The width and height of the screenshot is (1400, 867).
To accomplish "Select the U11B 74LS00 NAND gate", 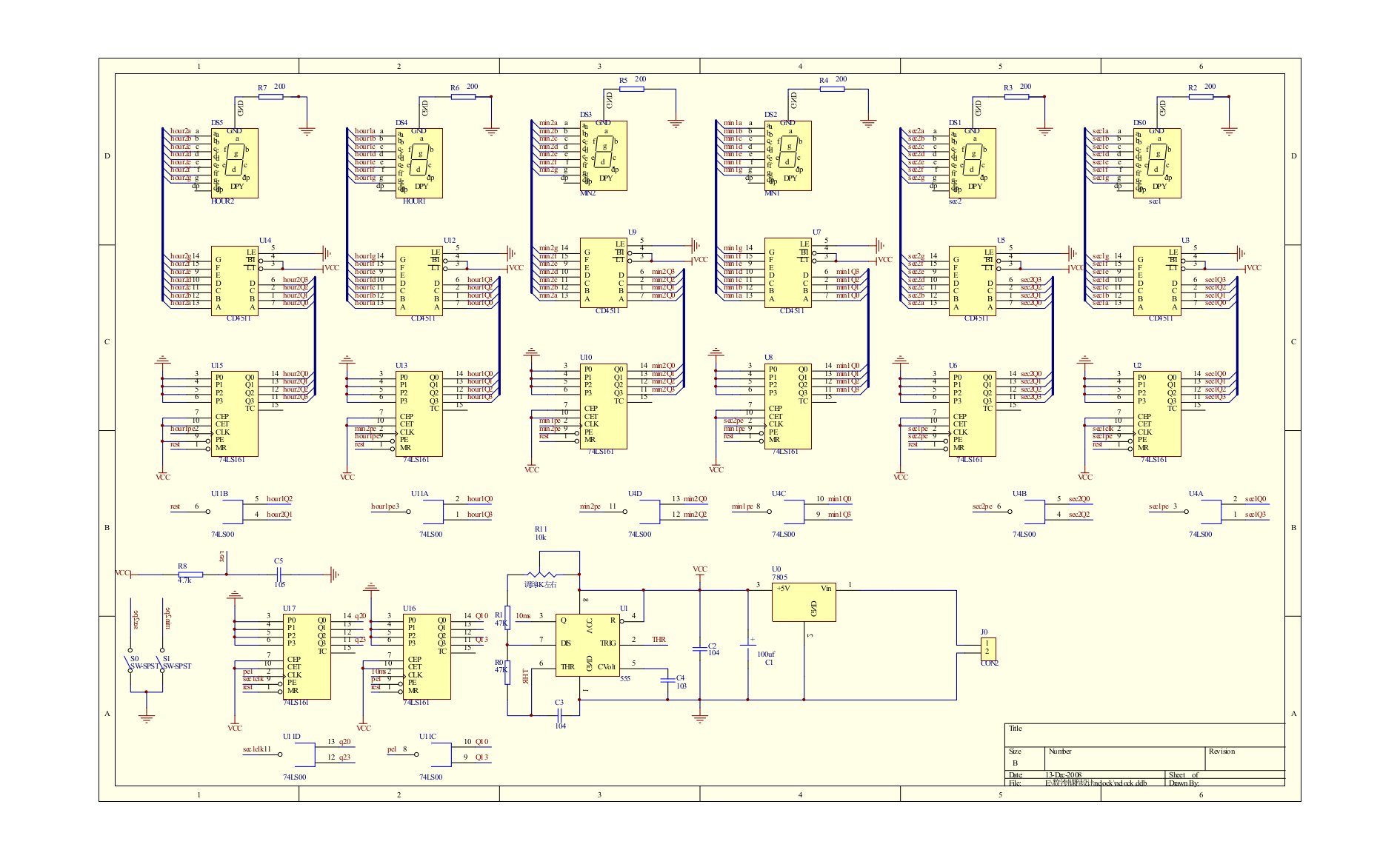I will pyautogui.click(x=231, y=511).
